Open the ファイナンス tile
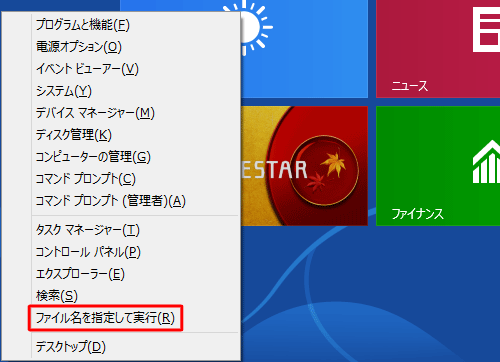500x362 pixels. tap(438, 166)
